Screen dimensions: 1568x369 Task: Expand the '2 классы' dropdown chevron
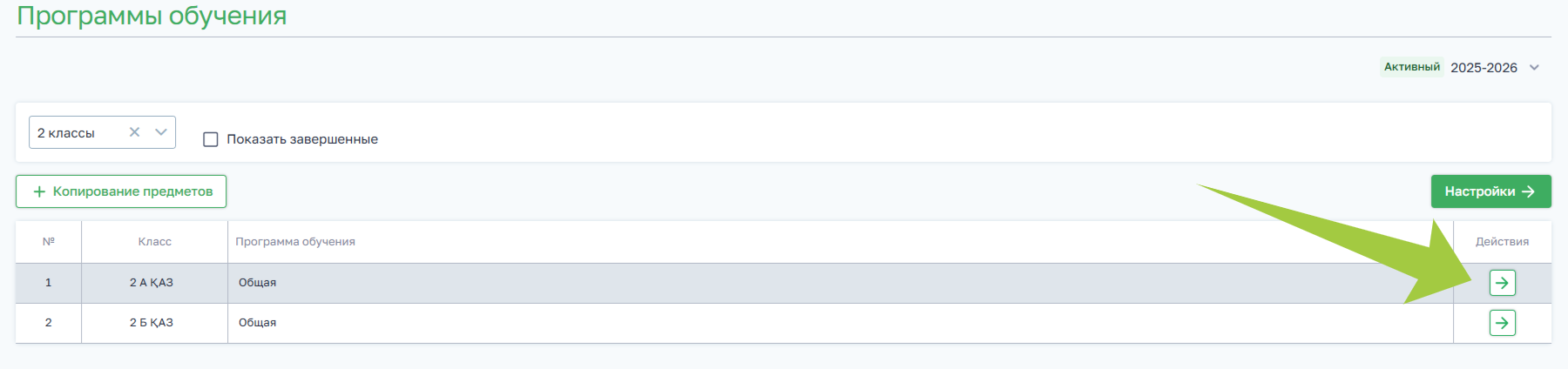point(160,132)
